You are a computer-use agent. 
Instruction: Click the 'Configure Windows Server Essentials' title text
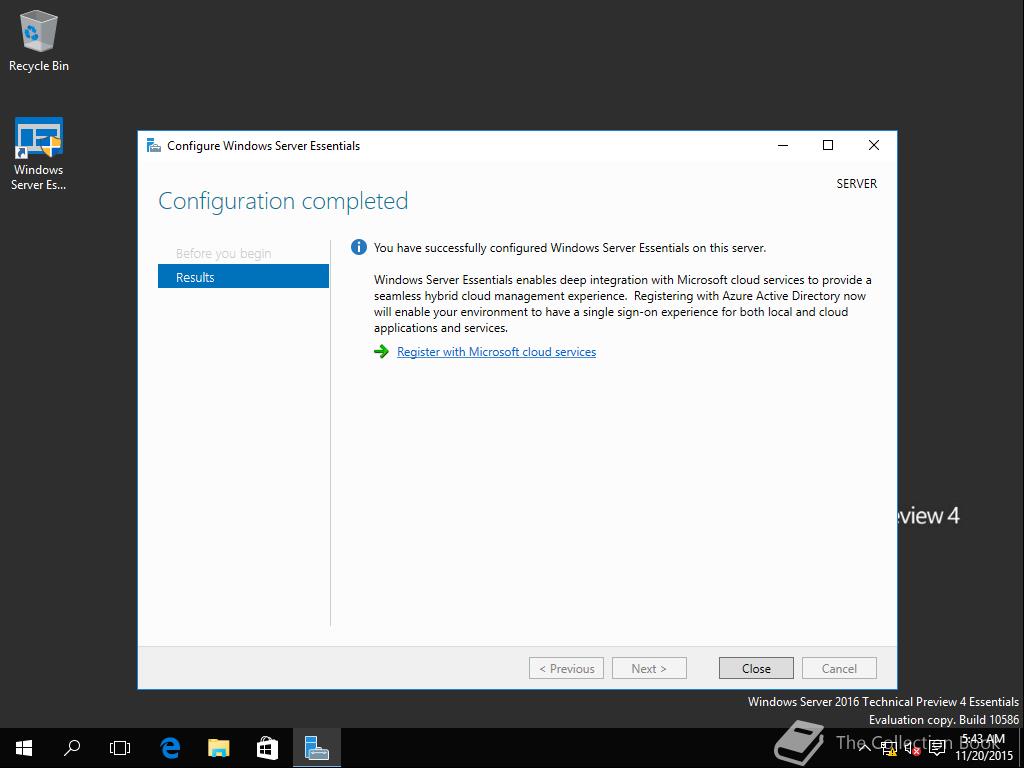coord(263,146)
